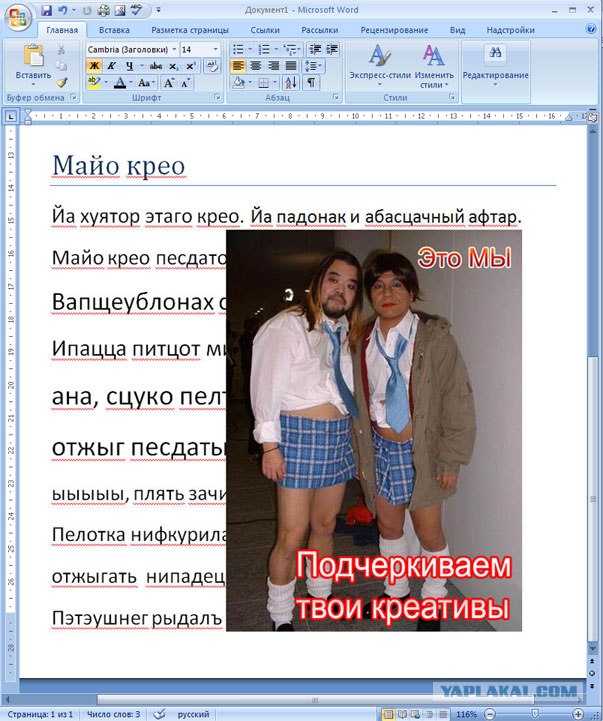Switch to Full Screen Reading view
Viewport: 603px width, 721px height.
(402, 714)
